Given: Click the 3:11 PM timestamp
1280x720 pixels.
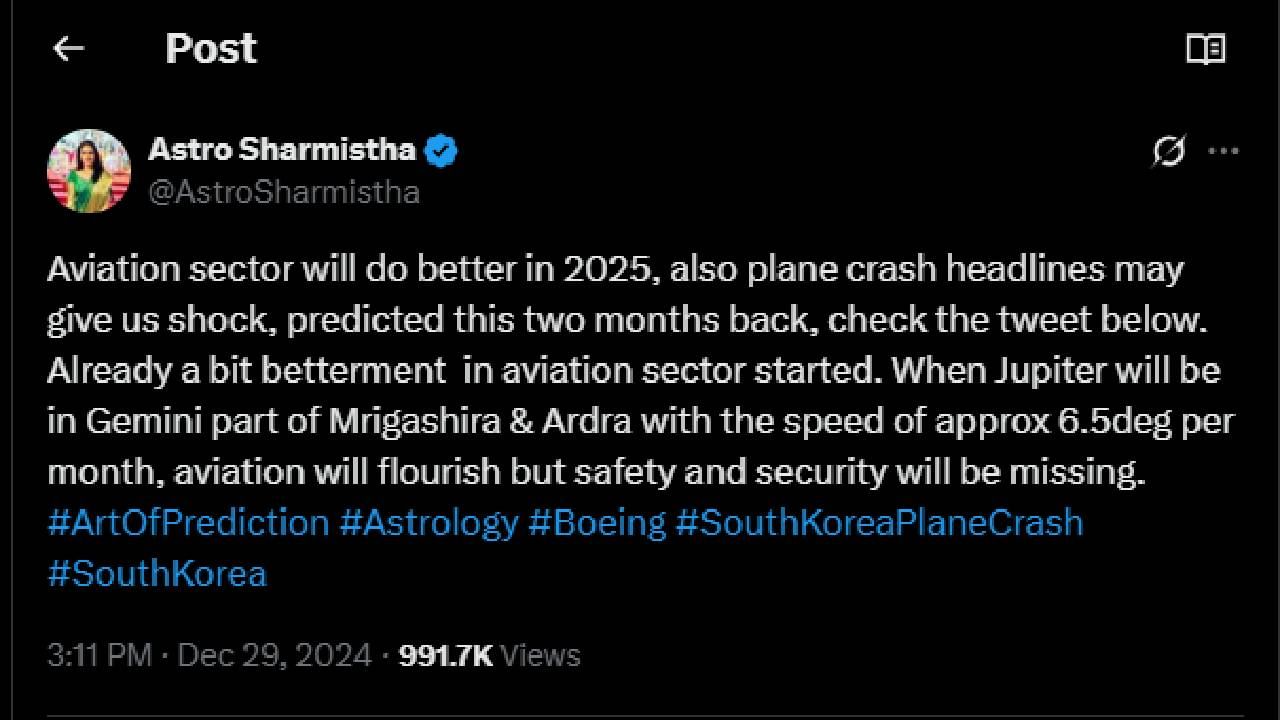Looking at the screenshot, I should (x=99, y=655).
